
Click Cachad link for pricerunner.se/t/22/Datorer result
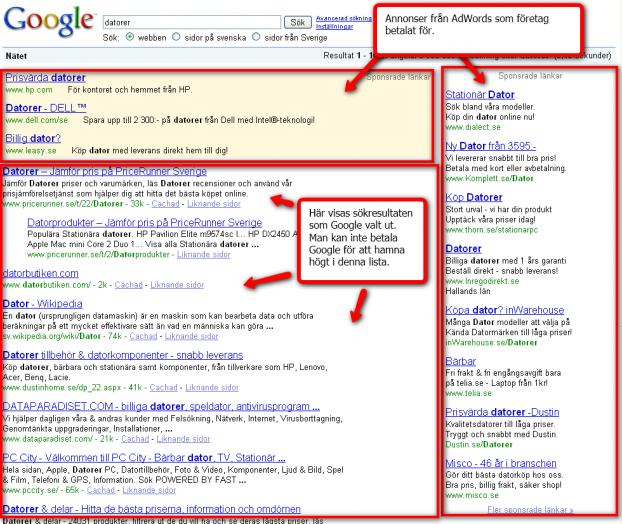(x=165, y=204)
